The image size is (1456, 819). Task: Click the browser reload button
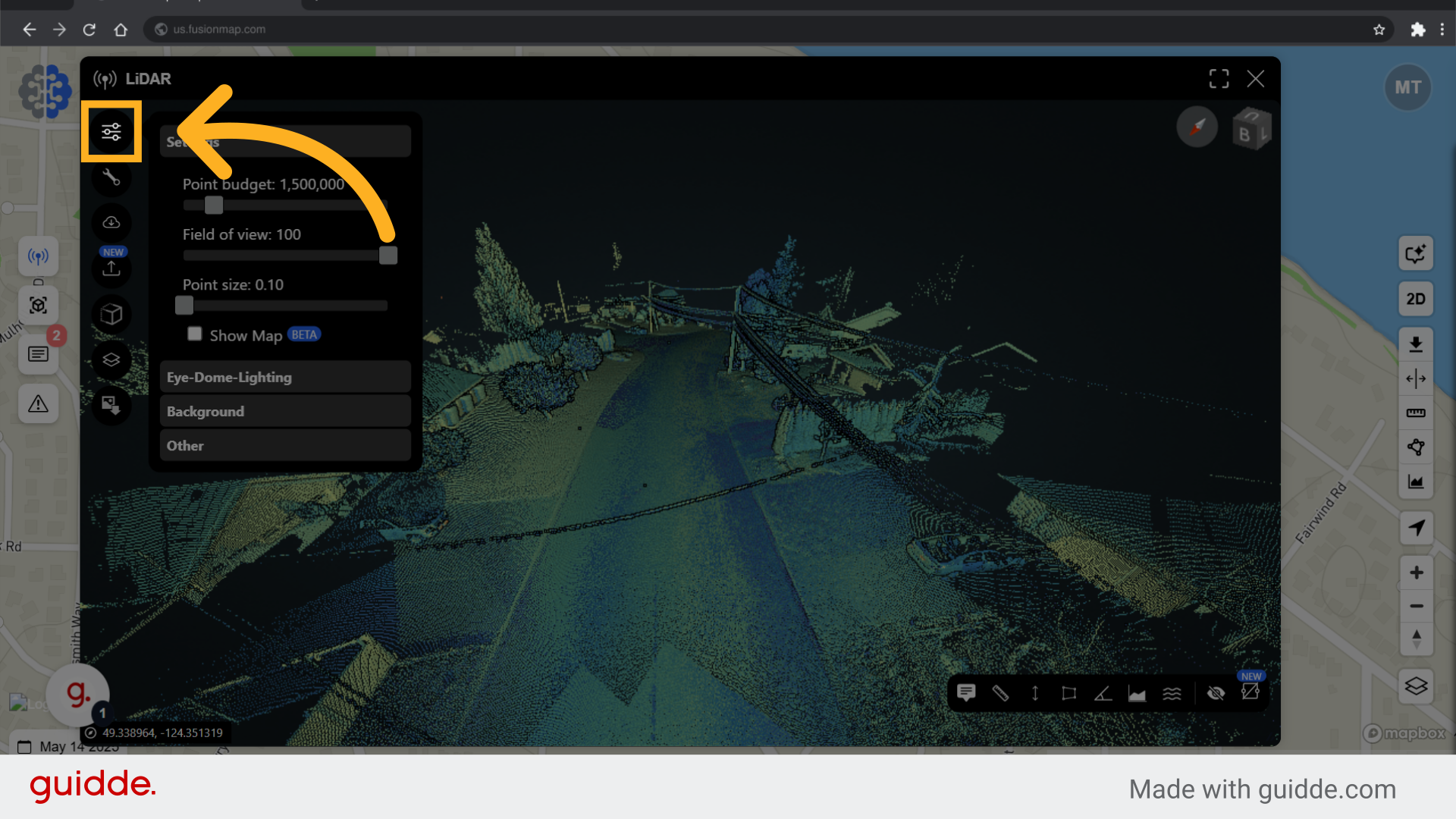point(89,30)
